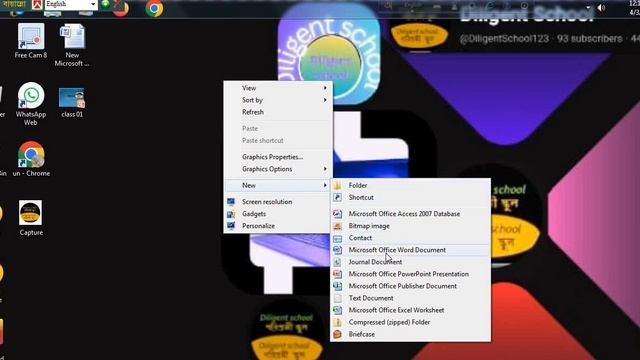Screen dimensions: 640x360
Task: Click the Screen resolution monitor icon
Action: click(x=231, y=202)
